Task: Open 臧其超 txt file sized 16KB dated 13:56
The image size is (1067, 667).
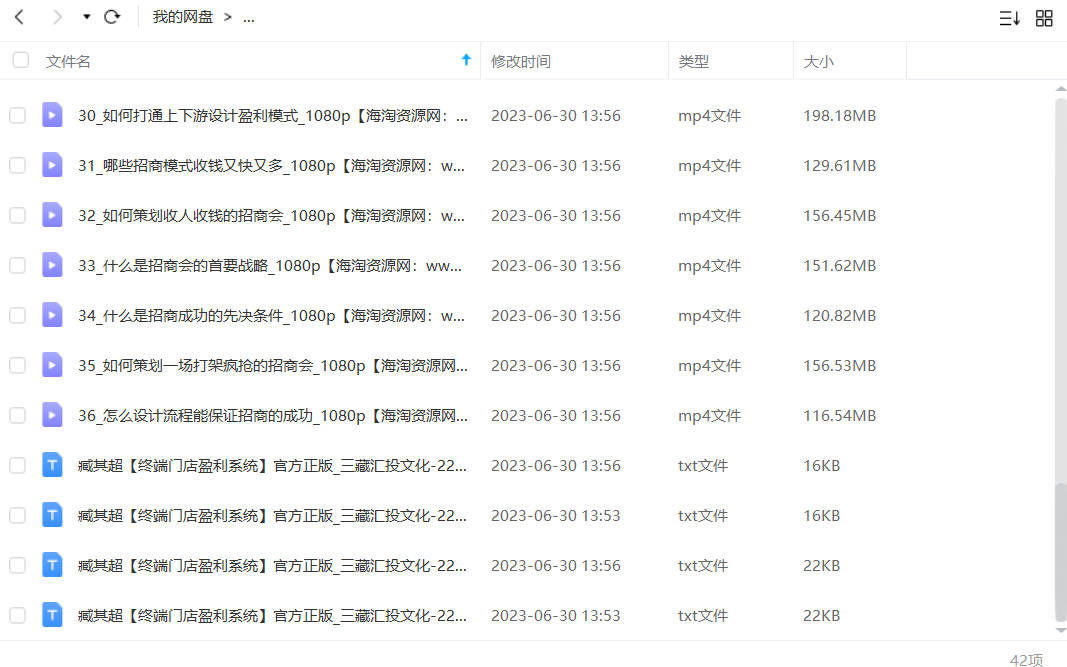Action: tap(272, 466)
